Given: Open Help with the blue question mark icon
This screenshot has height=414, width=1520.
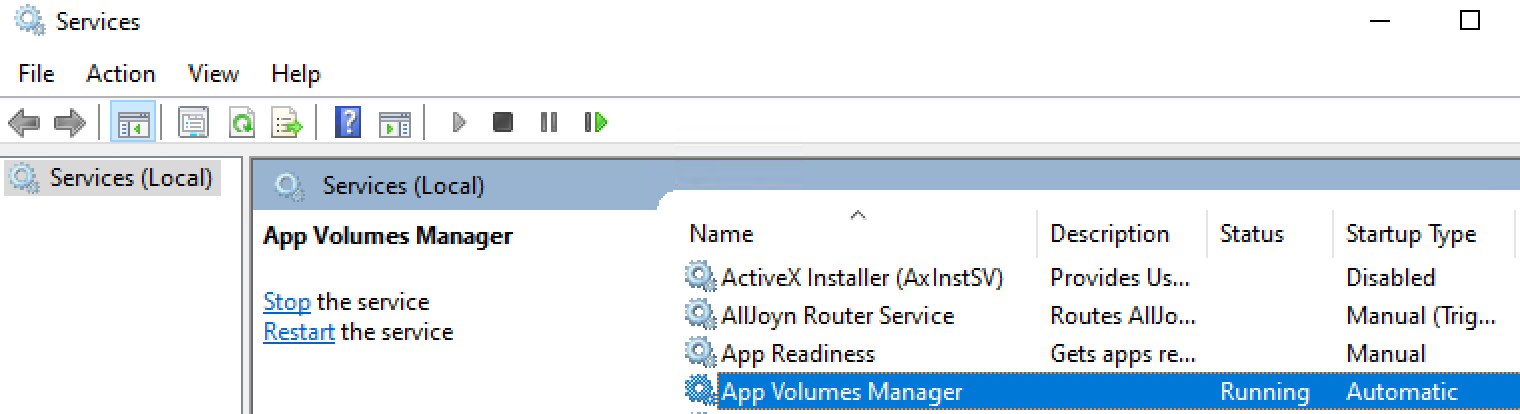Looking at the screenshot, I should pos(348,123).
